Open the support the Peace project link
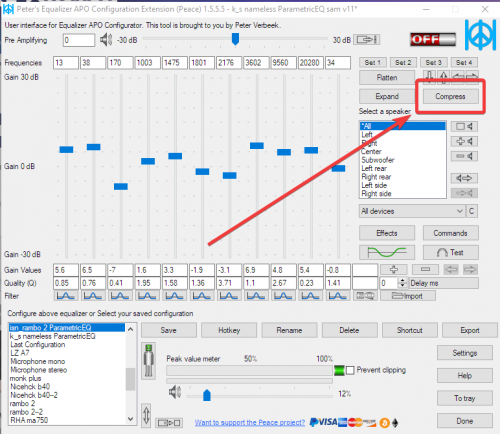Screen dimensions: 500x434 [x=250, y=422]
